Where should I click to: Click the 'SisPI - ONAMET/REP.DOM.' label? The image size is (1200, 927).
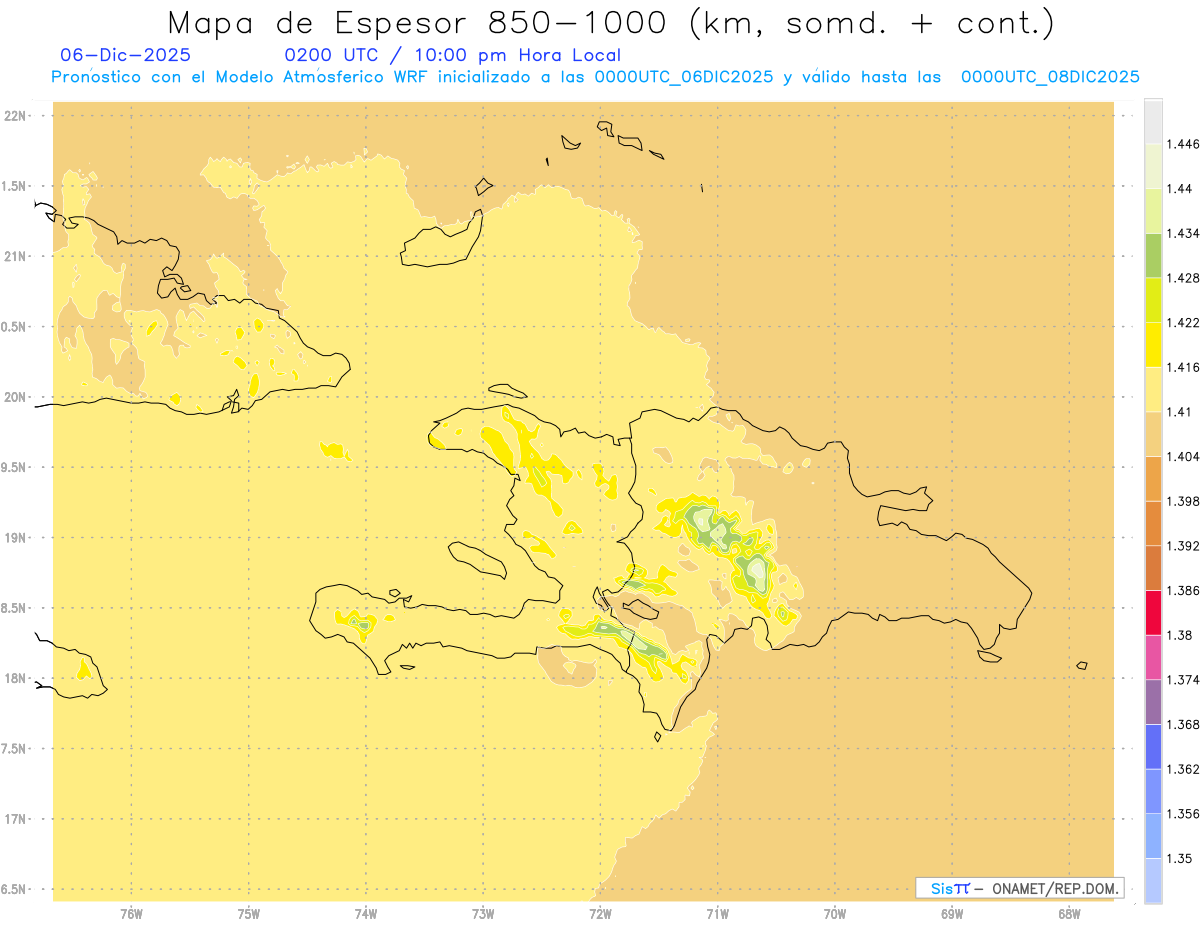1020,888
